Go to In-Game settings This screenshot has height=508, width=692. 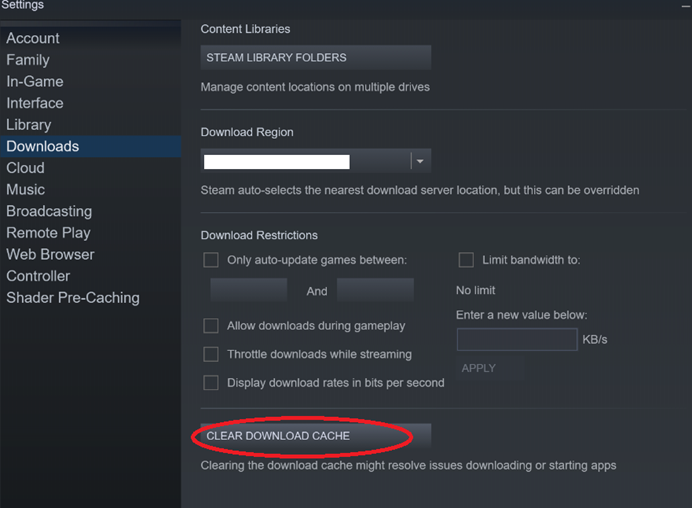(35, 81)
